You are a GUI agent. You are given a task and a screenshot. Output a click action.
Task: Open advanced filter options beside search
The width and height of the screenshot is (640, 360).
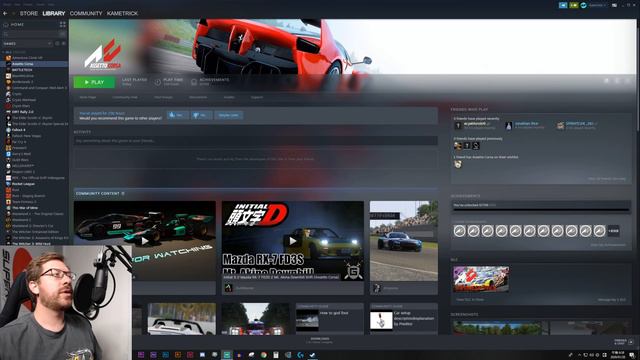coord(62,34)
